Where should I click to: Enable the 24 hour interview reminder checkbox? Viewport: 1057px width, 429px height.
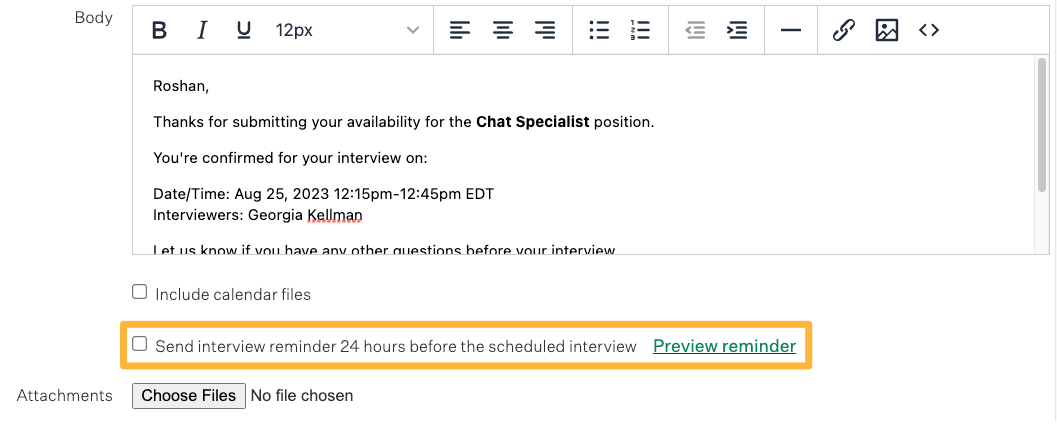tap(140, 344)
